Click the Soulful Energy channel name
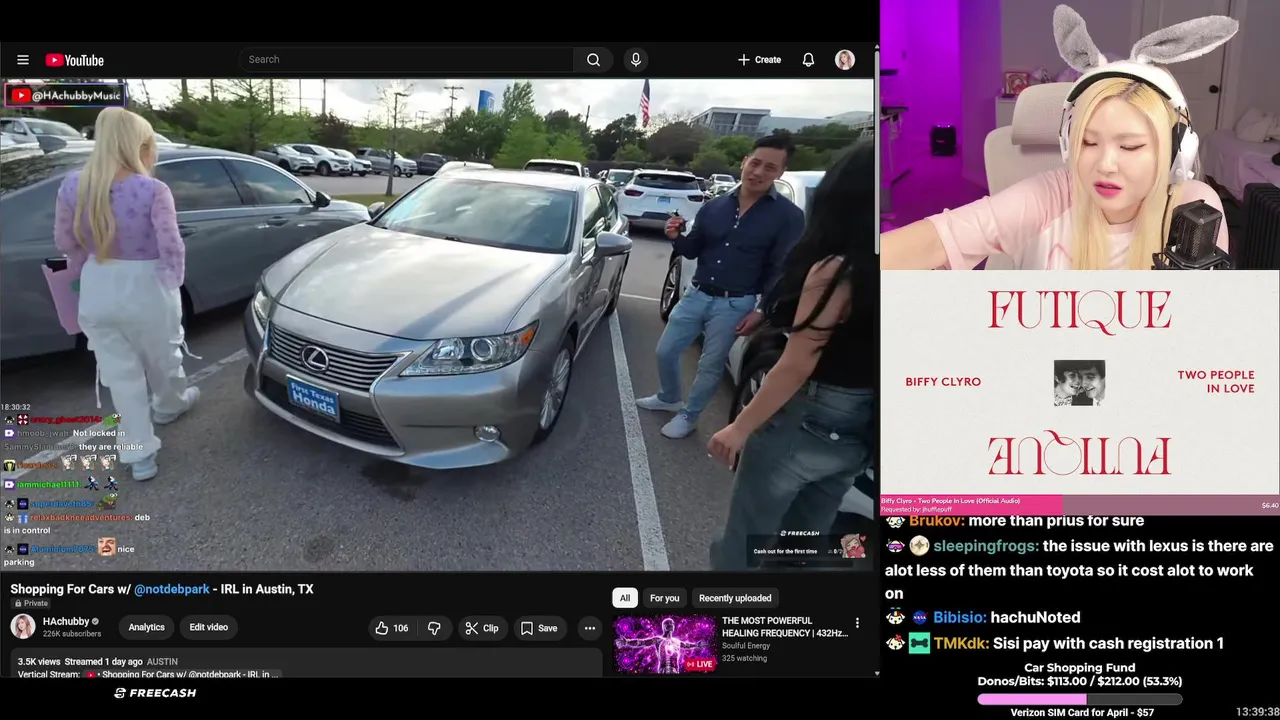1280x720 pixels. click(748, 646)
